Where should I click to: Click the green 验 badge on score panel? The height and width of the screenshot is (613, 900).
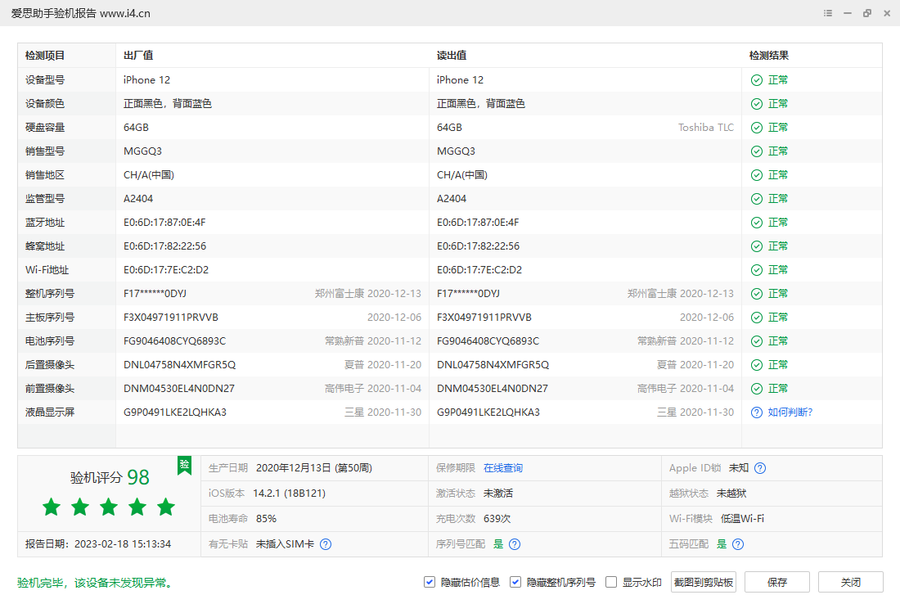(x=184, y=464)
